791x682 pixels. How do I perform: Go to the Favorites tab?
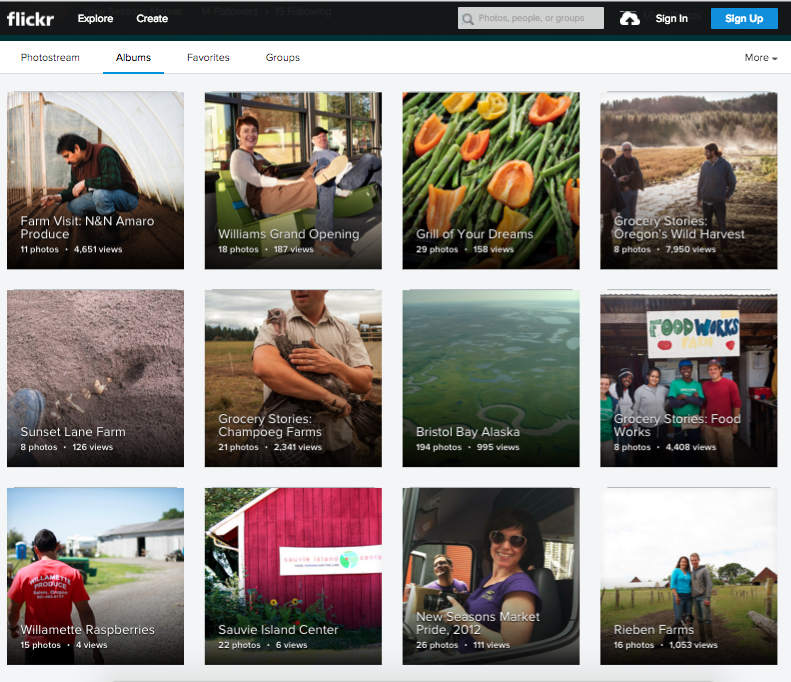click(x=208, y=58)
